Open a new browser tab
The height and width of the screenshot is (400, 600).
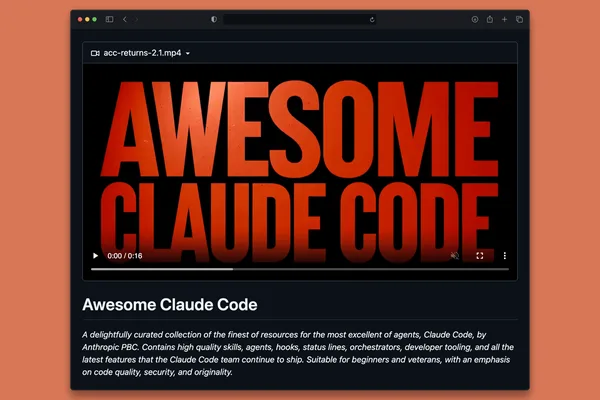coord(504,19)
